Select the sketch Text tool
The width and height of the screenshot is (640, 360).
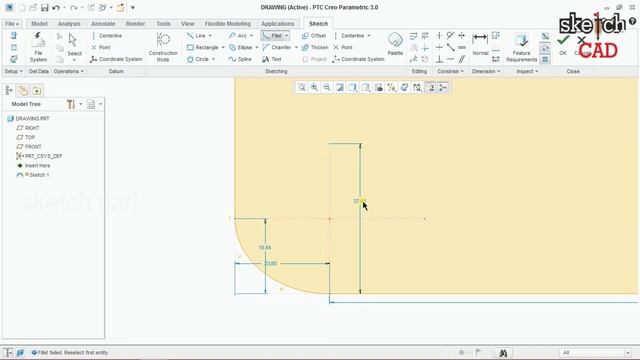[272, 59]
